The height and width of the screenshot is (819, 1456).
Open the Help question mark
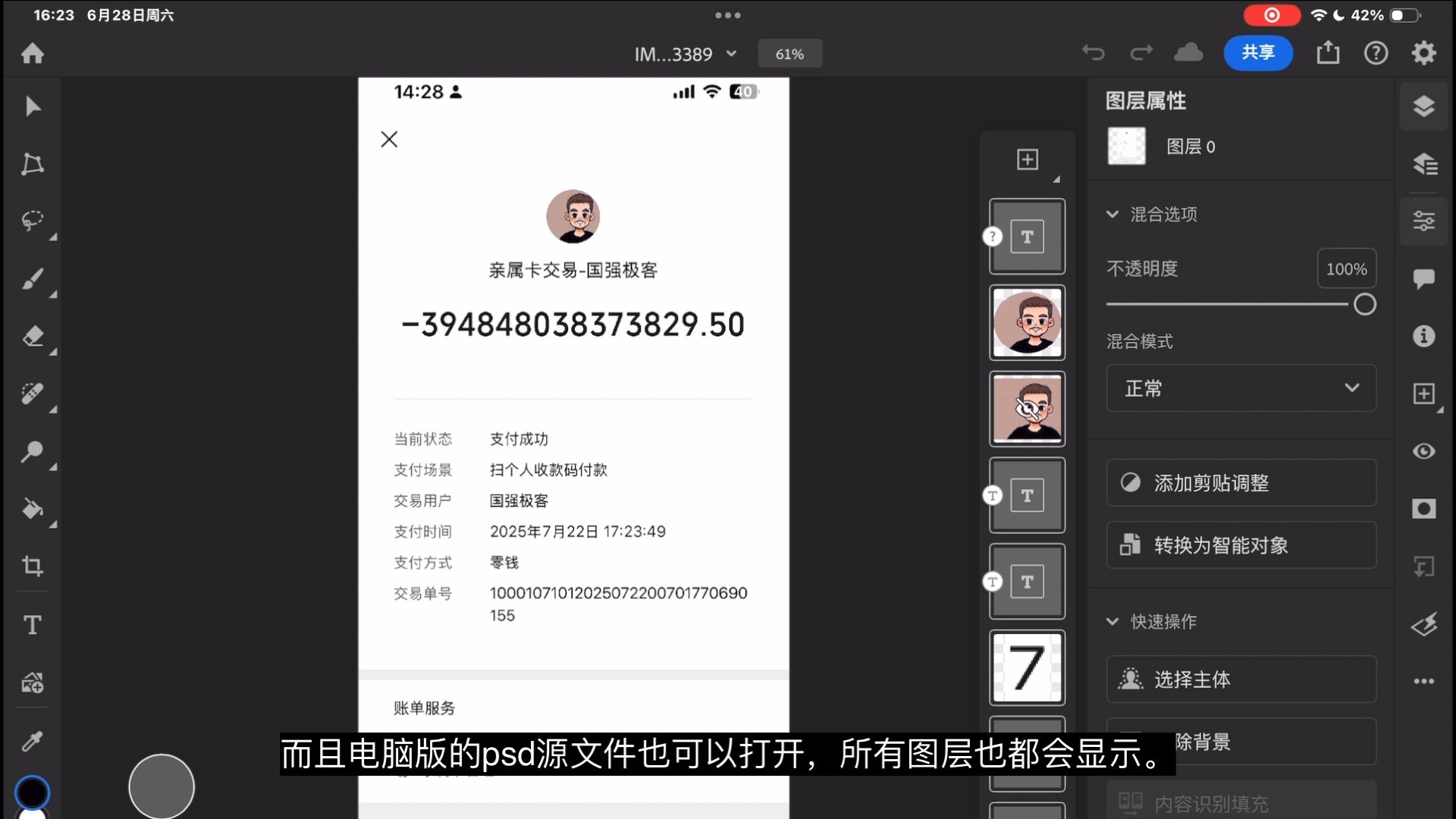point(1376,53)
